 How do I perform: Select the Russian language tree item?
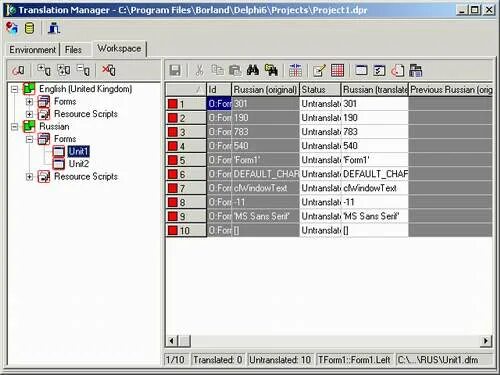[x=54, y=127]
